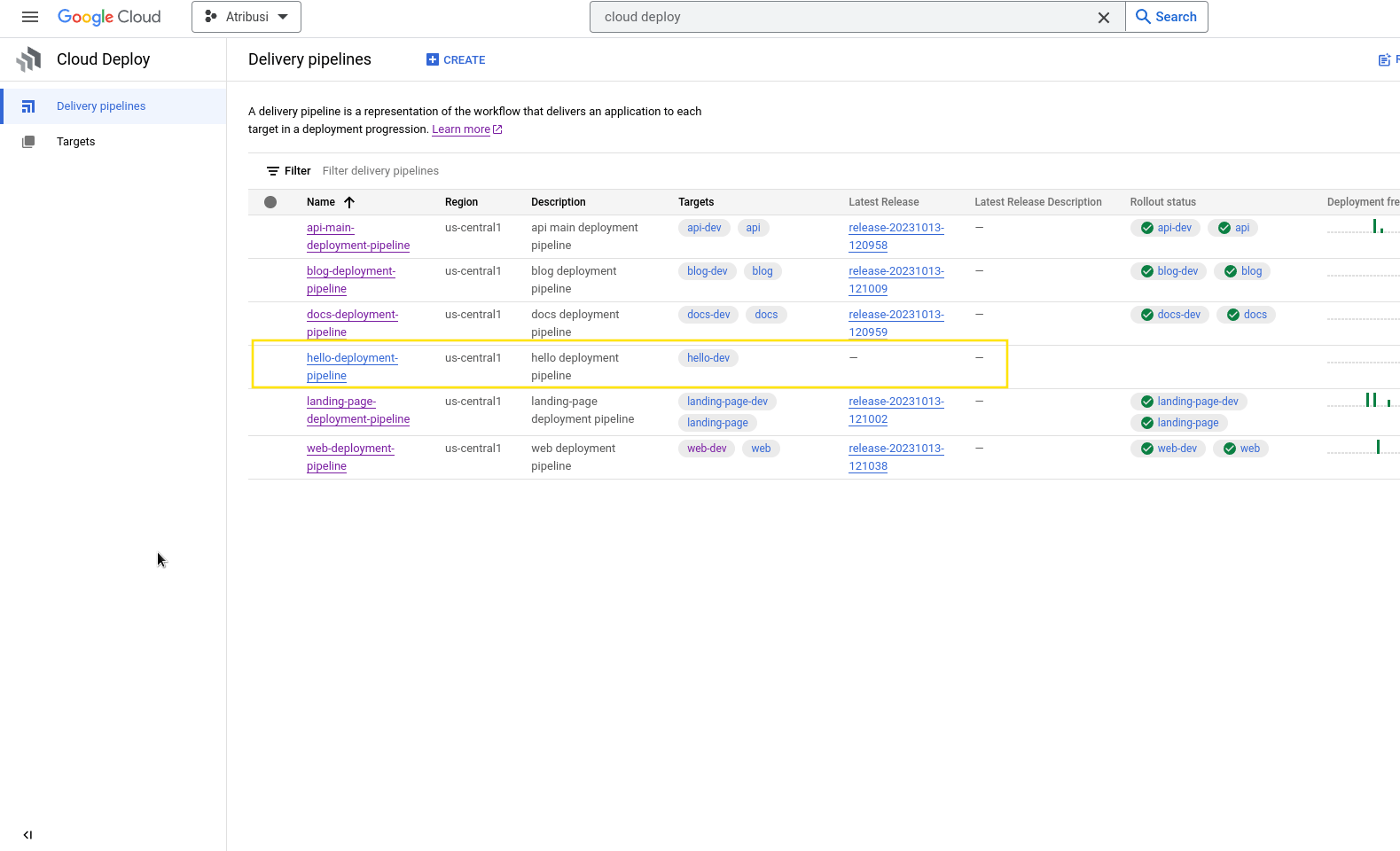Image resolution: width=1400 pixels, height=851 pixels.
Task: Open release-20231013-121038 link
Action: click(896, 457)
